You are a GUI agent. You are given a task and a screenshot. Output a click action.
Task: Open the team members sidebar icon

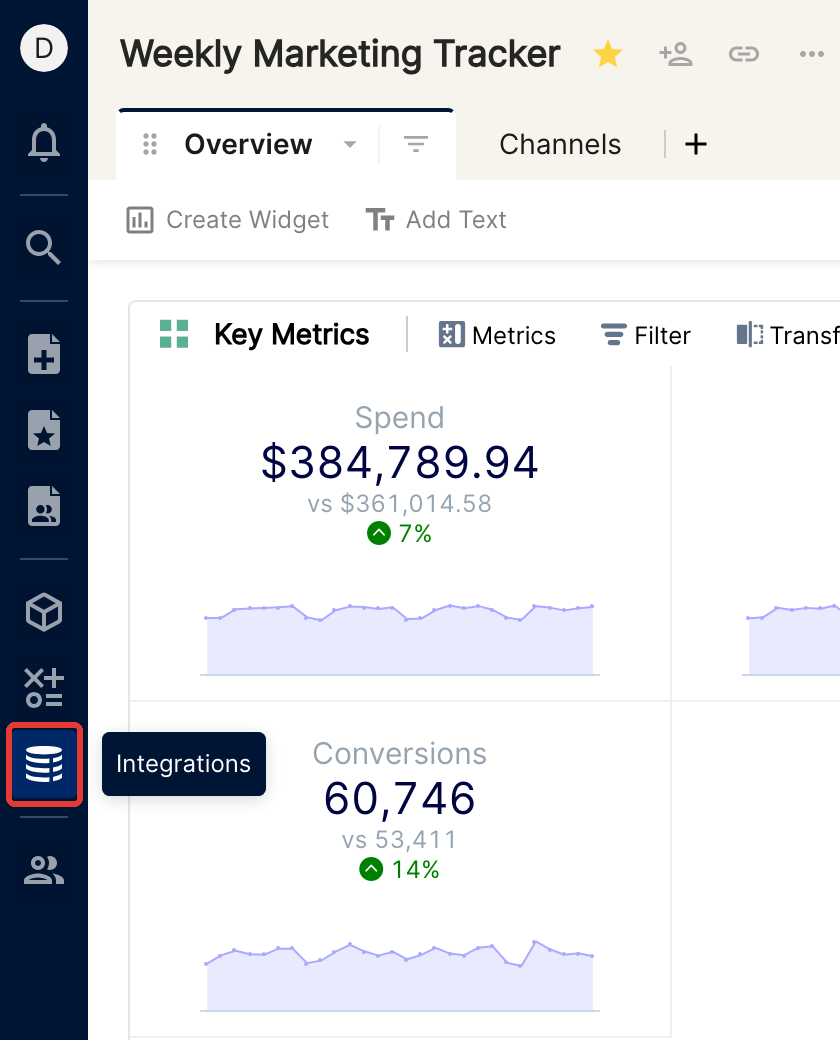point(44,870)
